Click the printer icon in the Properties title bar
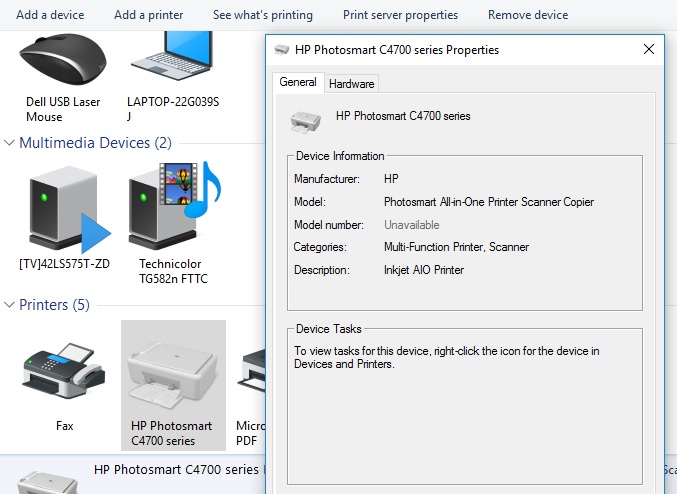This screenshot has width=677, height=494. click(282, 50)
